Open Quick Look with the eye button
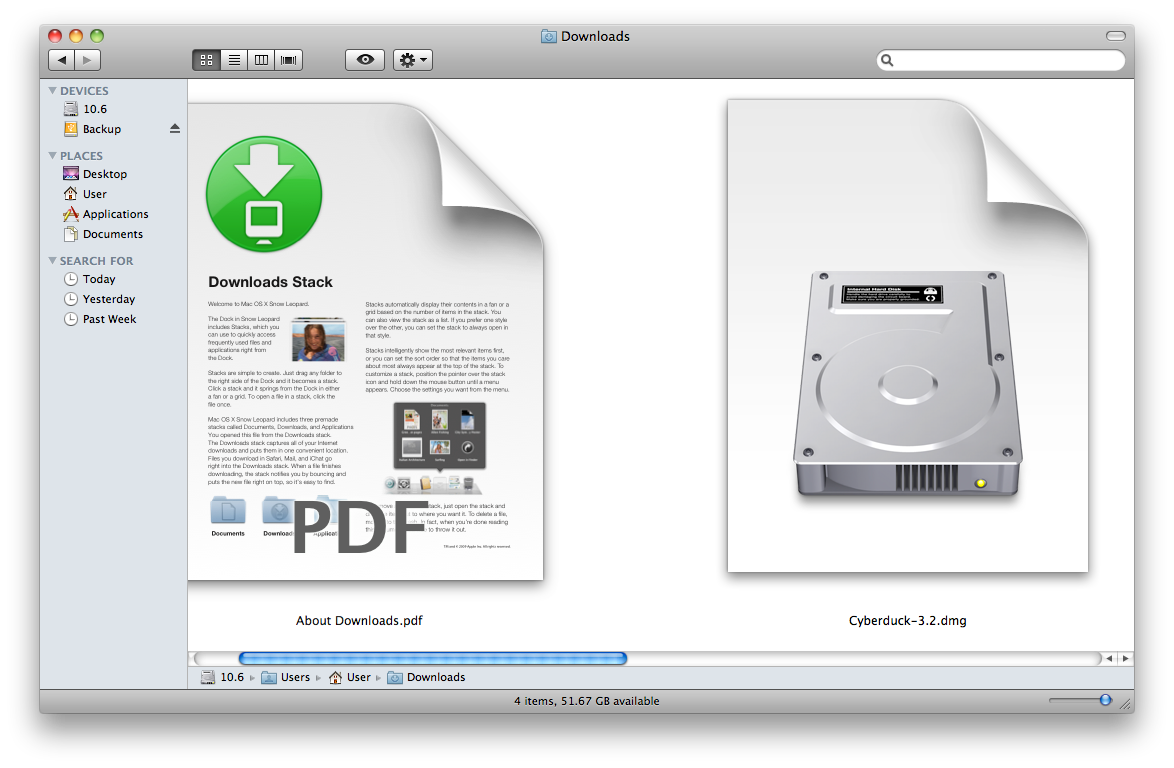Viewport: 1174px width, 768px height. click(365, 60)
